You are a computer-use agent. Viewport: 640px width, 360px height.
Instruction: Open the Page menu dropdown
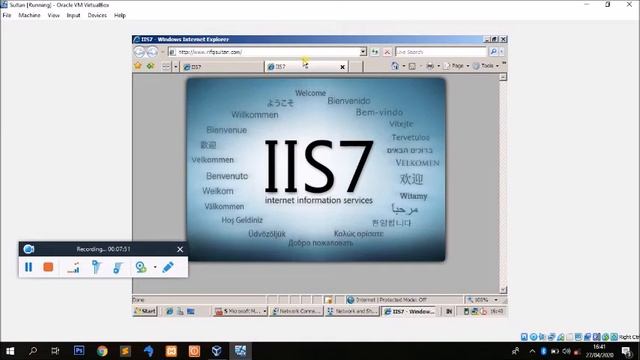456,66
